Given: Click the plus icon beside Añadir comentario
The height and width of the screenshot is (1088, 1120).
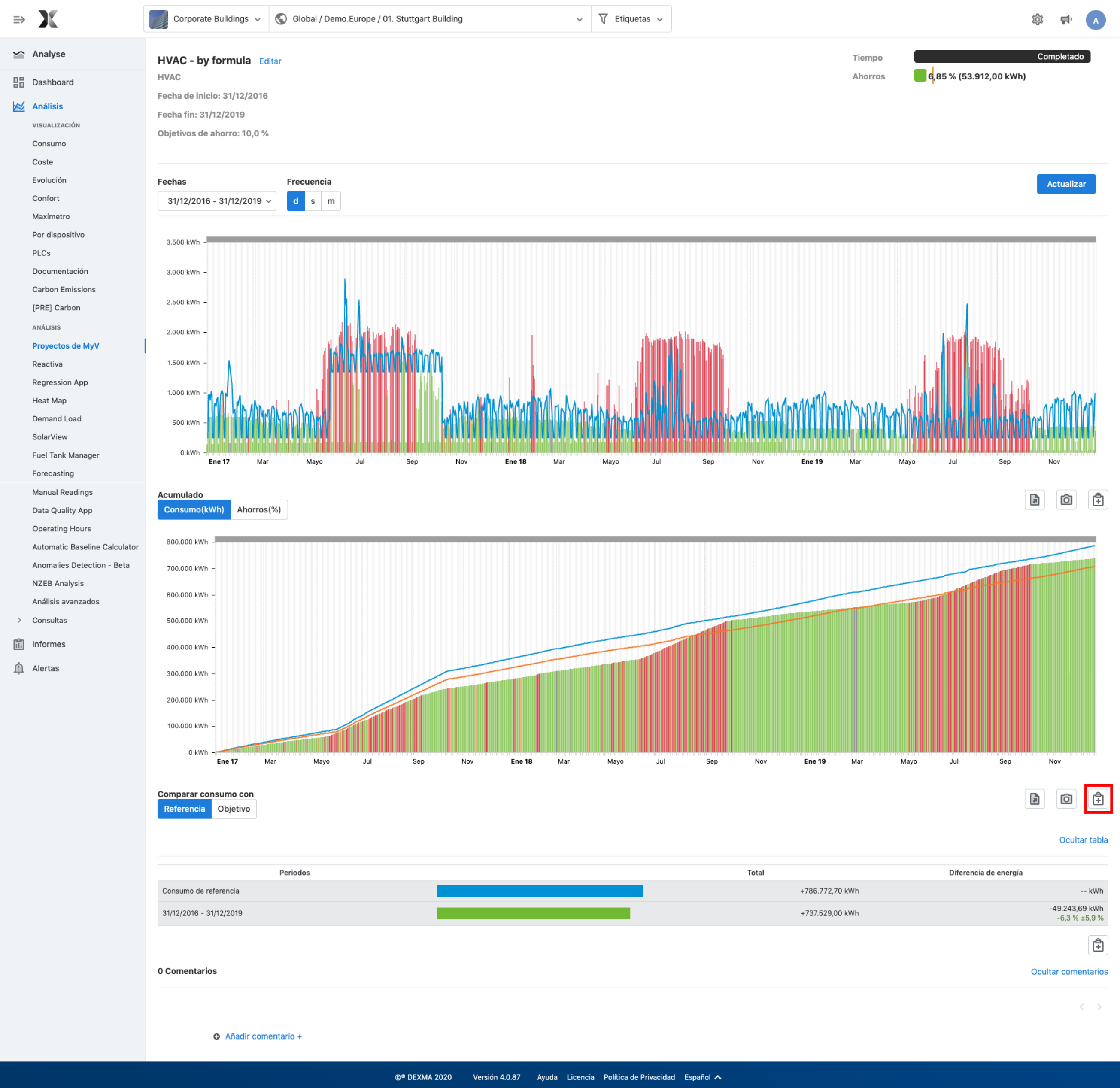Looking at the screenshot, I should pyautogui.click(x=216, y=1036).
